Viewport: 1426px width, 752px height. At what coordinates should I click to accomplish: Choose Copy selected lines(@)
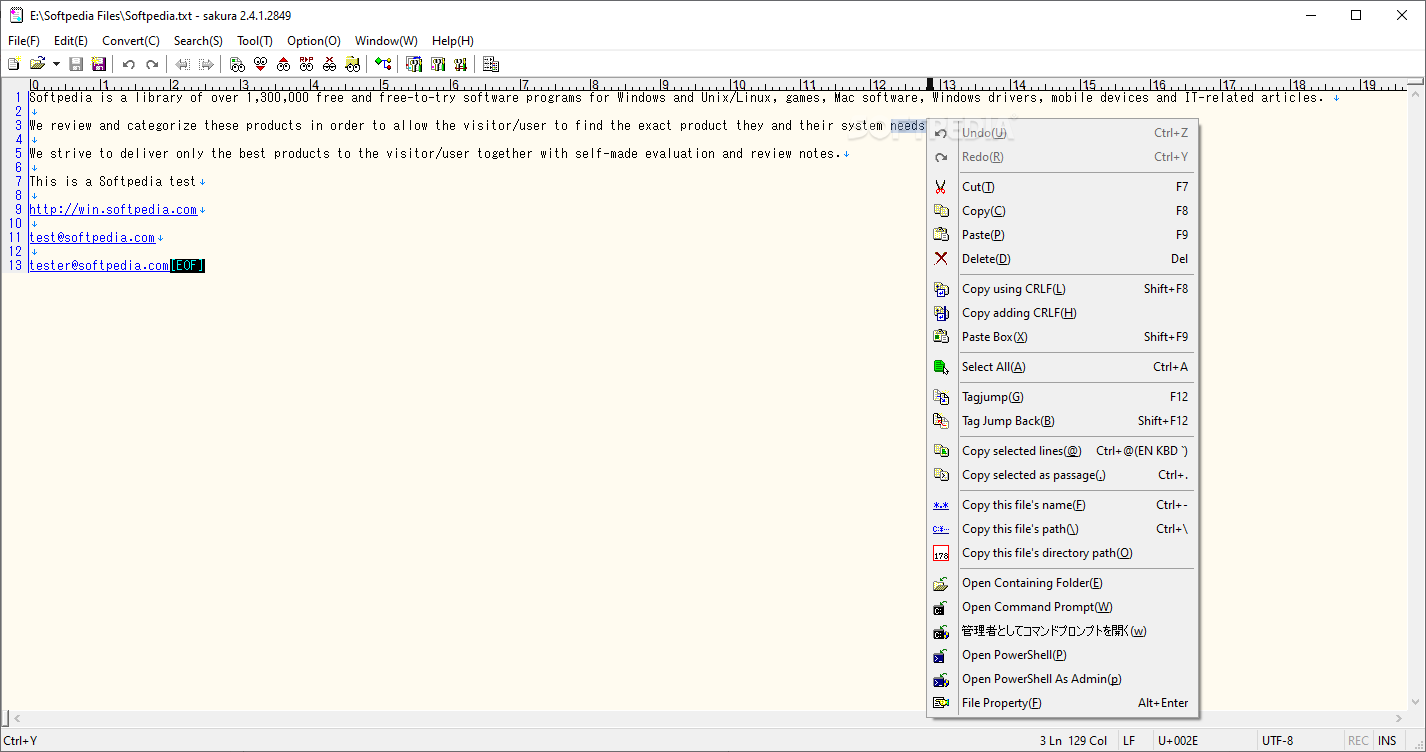1062,451
